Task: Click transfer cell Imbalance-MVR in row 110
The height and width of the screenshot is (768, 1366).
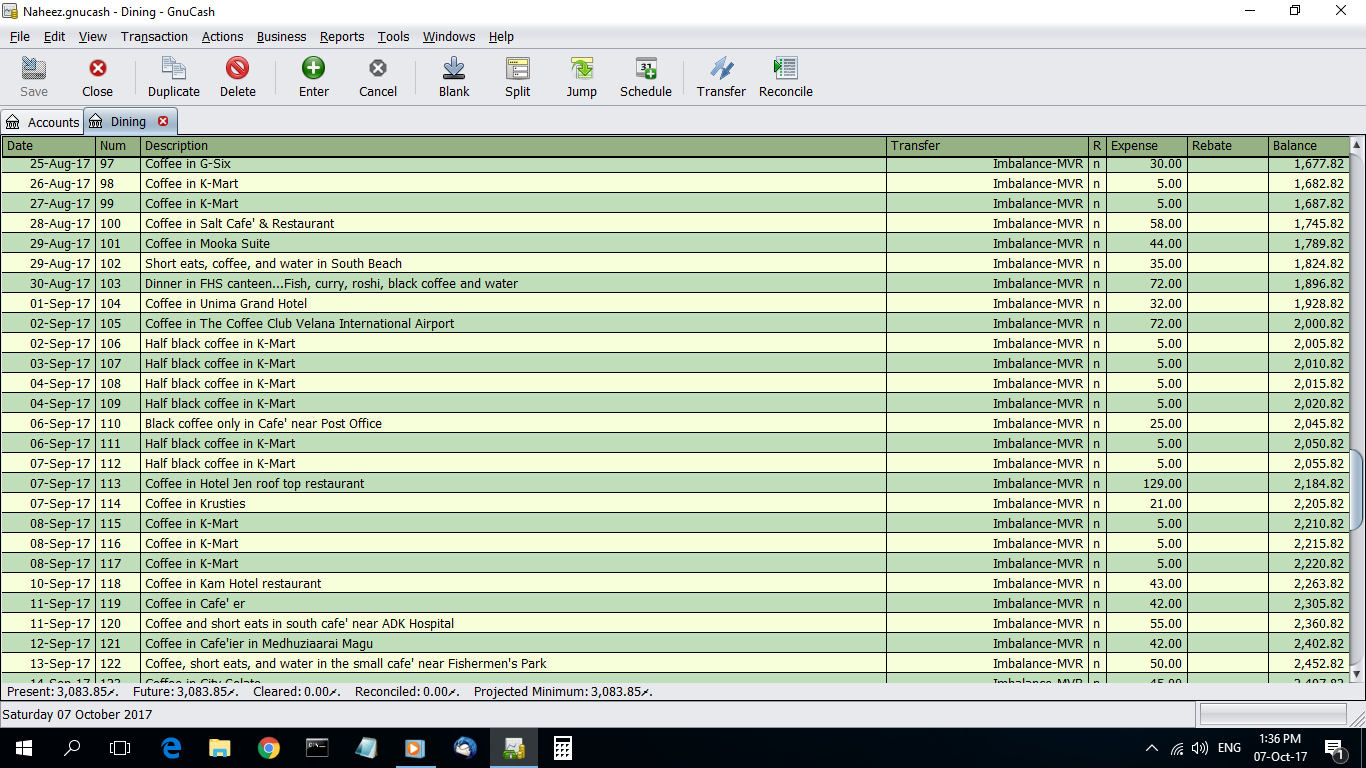Action: [988, 423]
